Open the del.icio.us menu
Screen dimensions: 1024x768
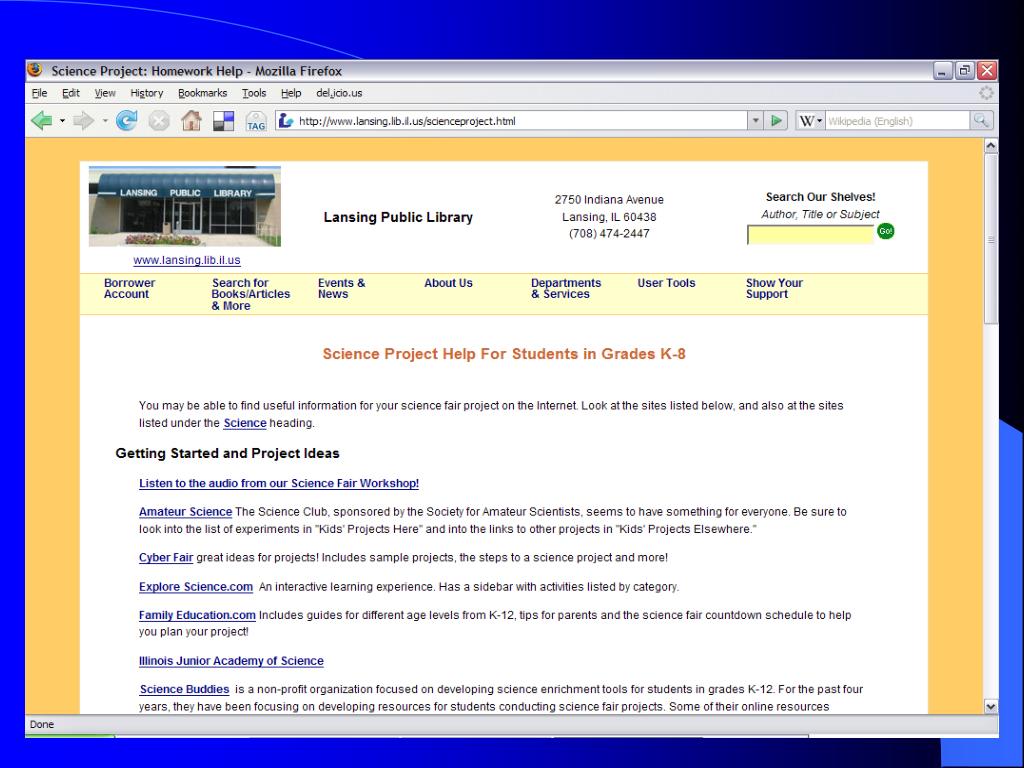339,93
